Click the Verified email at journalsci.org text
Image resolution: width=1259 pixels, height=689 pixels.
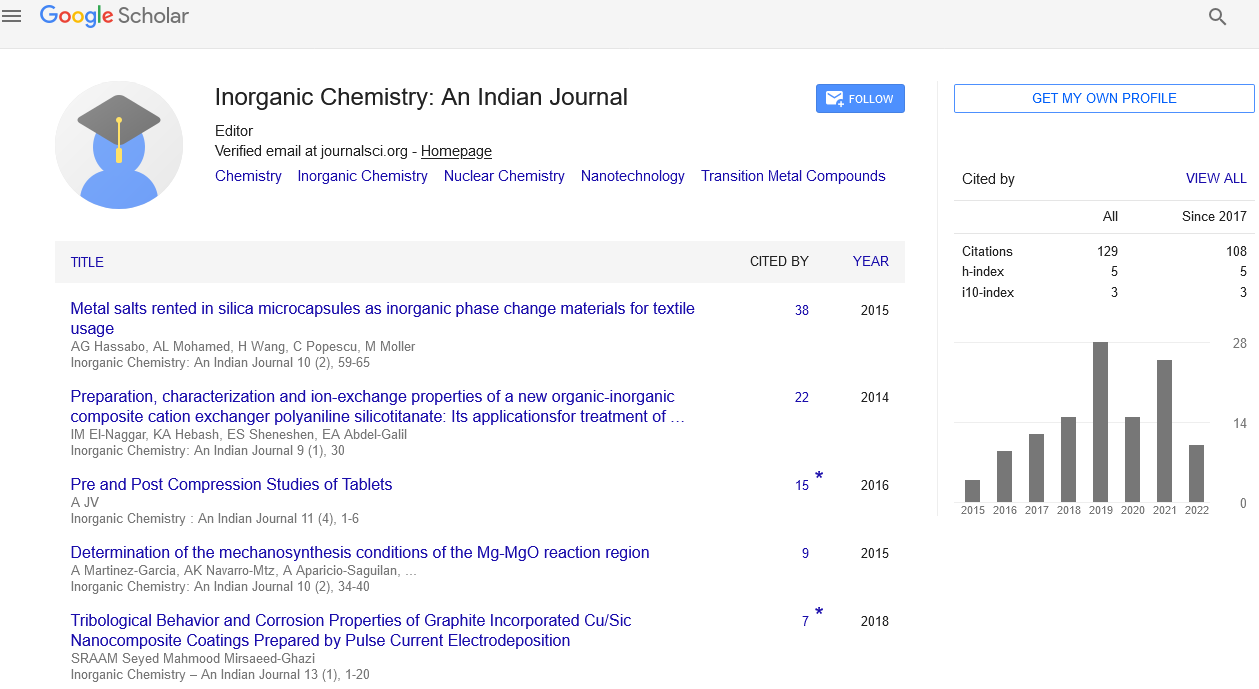pyautogui.click(x=311, y=151)
